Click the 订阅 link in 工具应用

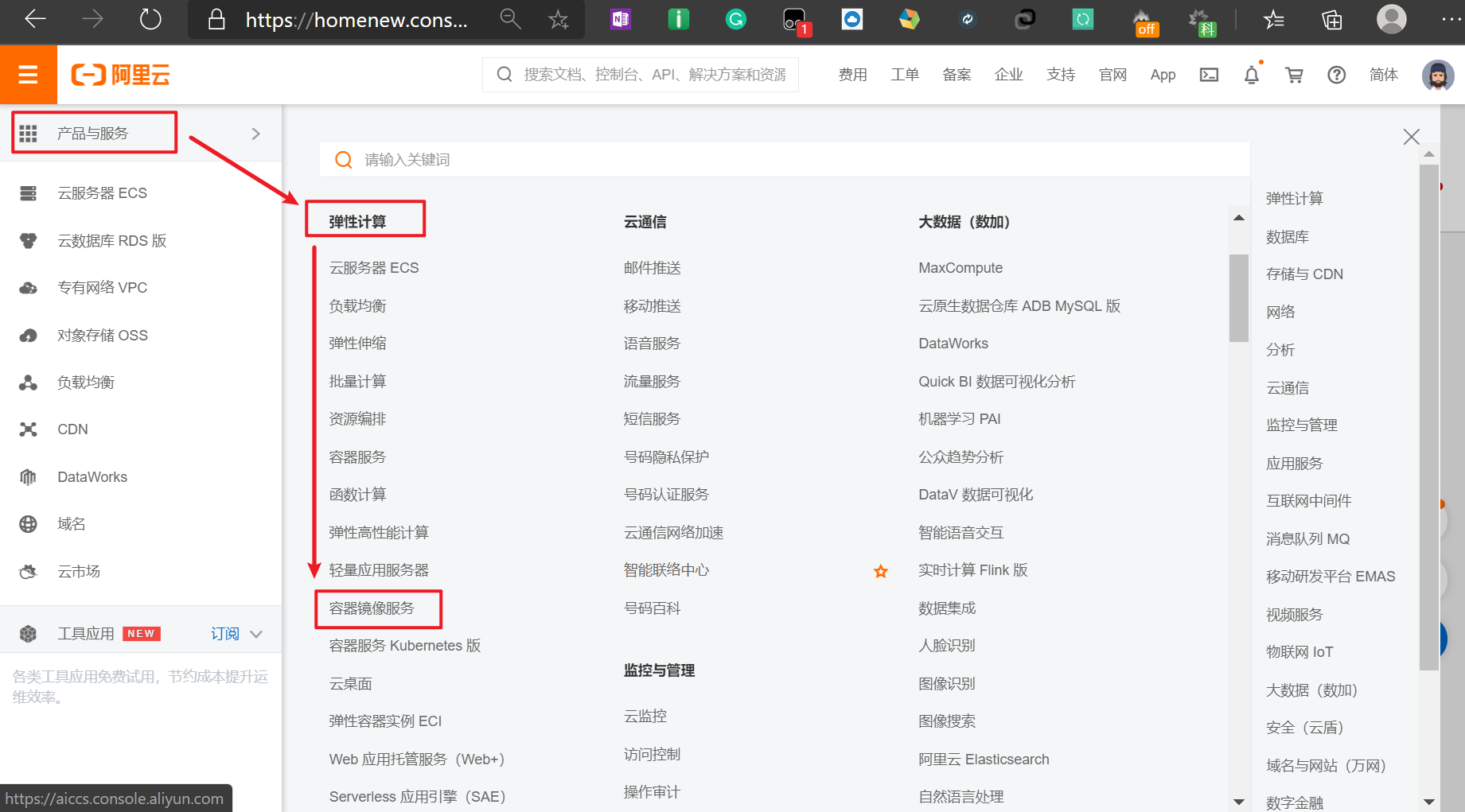coord(224,634)
